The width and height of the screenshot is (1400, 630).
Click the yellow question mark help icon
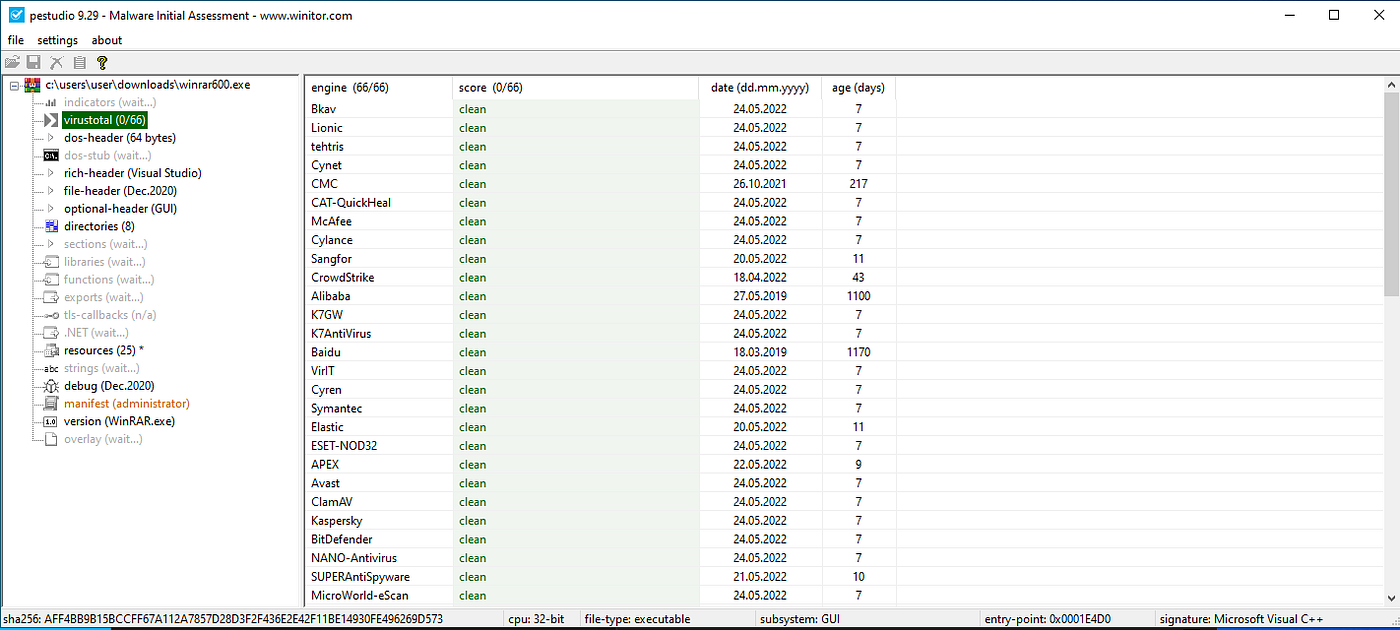(101, 62)
